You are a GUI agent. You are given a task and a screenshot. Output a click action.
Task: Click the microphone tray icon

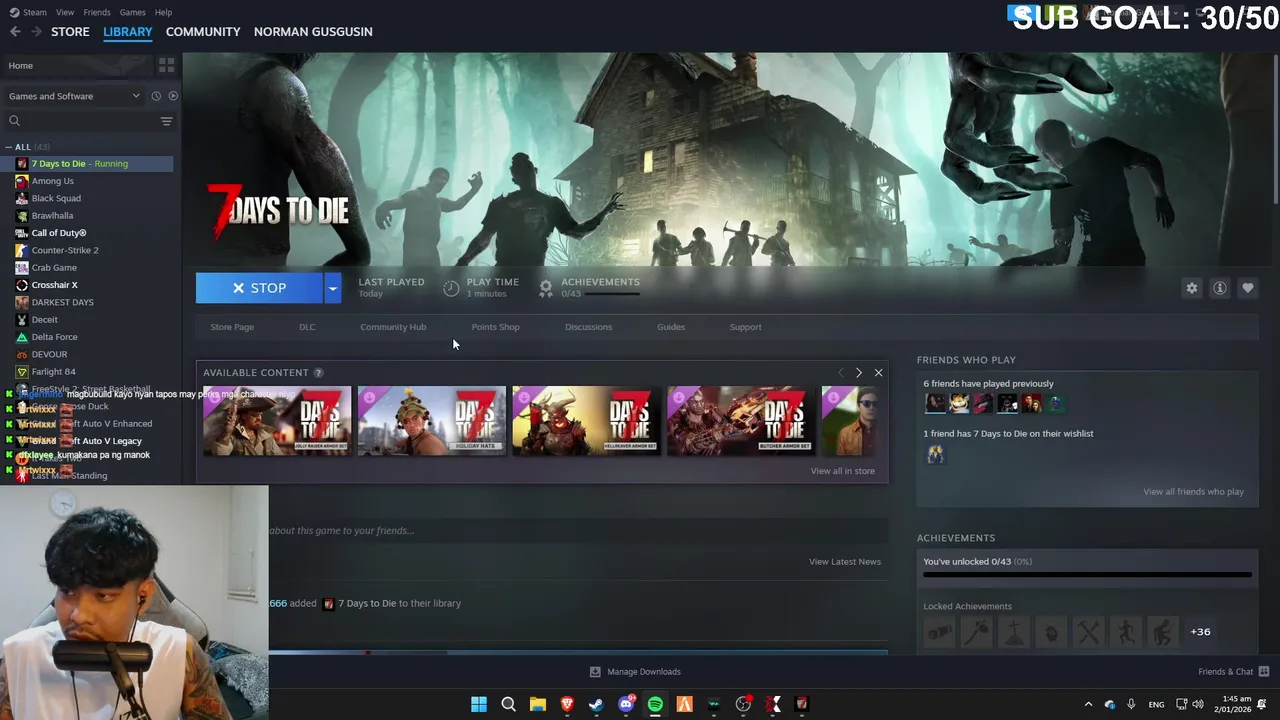pyautogui.click(x=1131, y=704)
